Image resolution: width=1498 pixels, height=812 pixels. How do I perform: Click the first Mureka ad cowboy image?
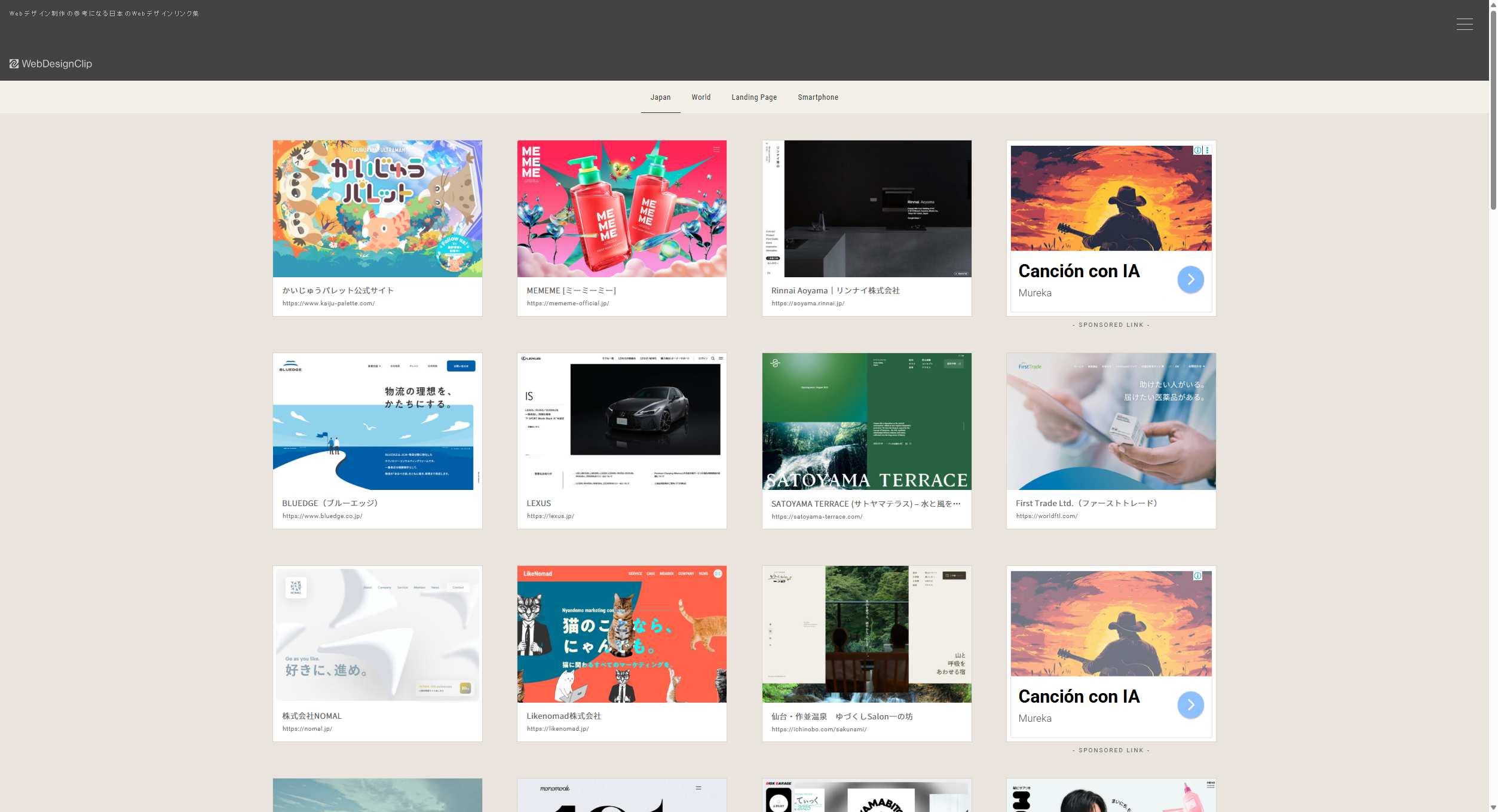pos(1111,198)
